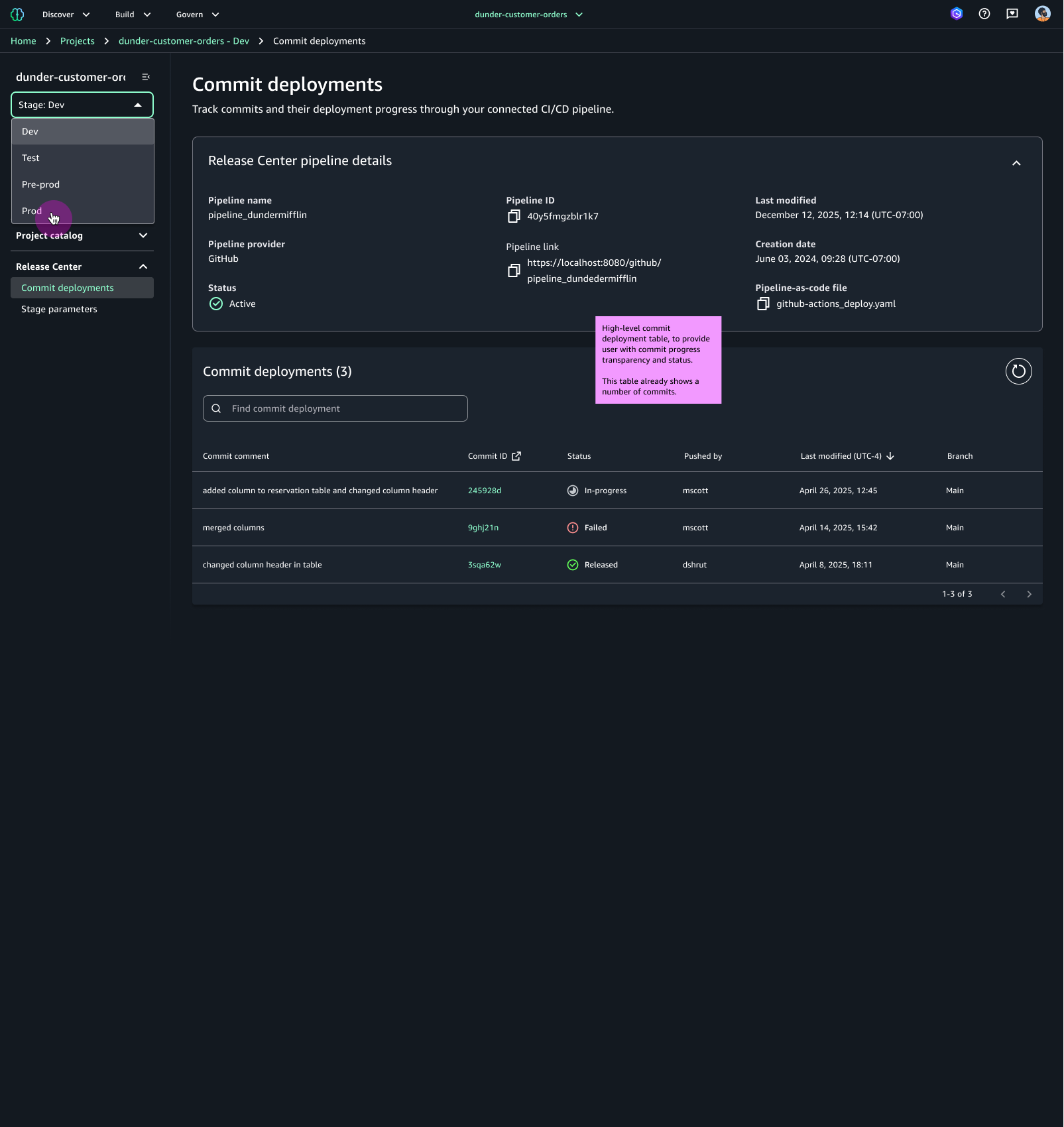The width and height of the screenshot is (1064, 1127).
Task: Expand the Project catalog section
Action: pos(143,235)
